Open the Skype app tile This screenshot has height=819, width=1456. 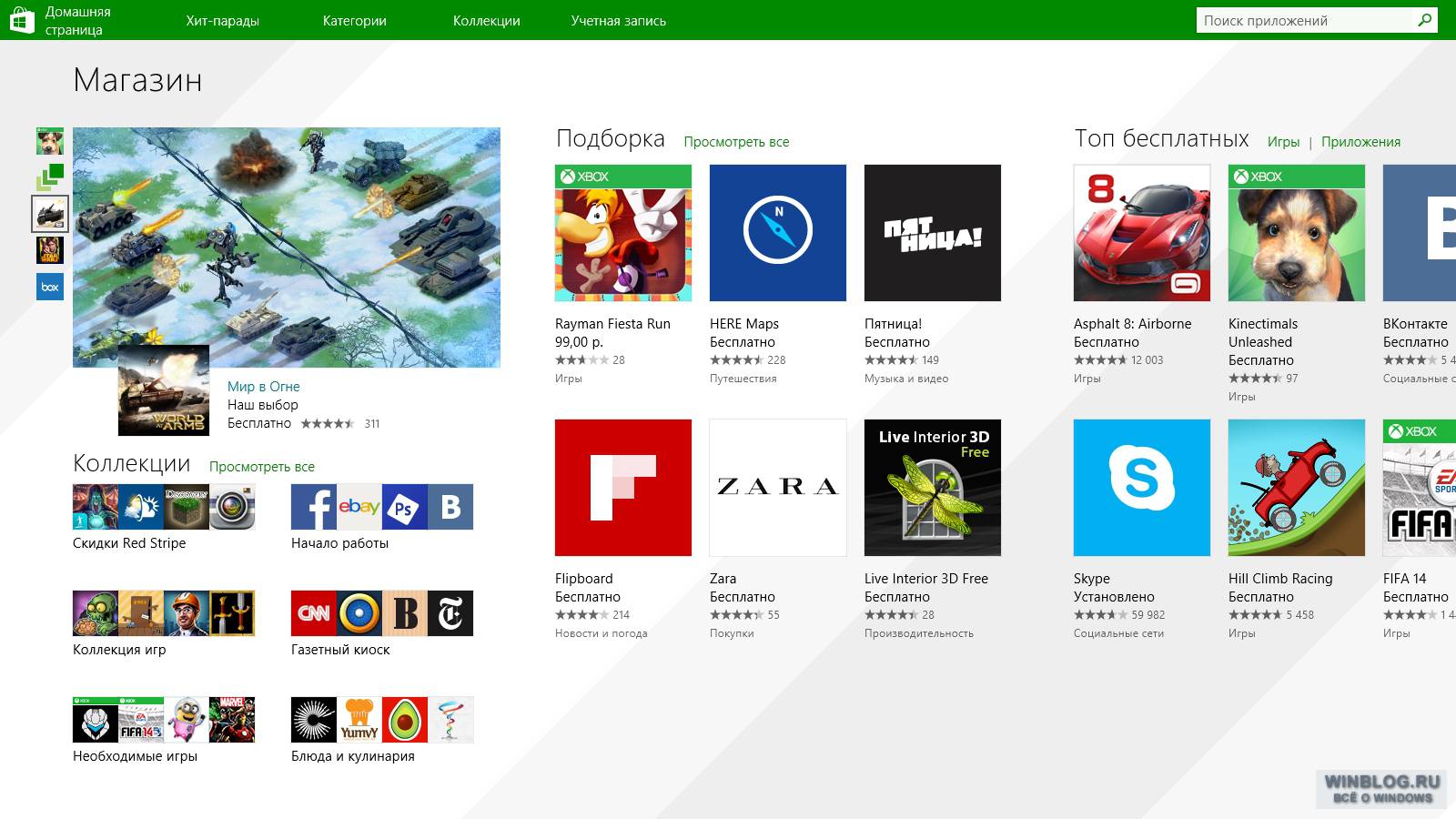tap(1142, 488)
